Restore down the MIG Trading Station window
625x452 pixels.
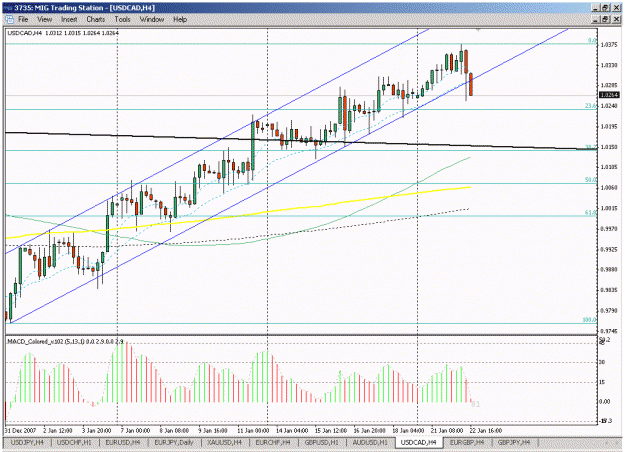[605, 8]
